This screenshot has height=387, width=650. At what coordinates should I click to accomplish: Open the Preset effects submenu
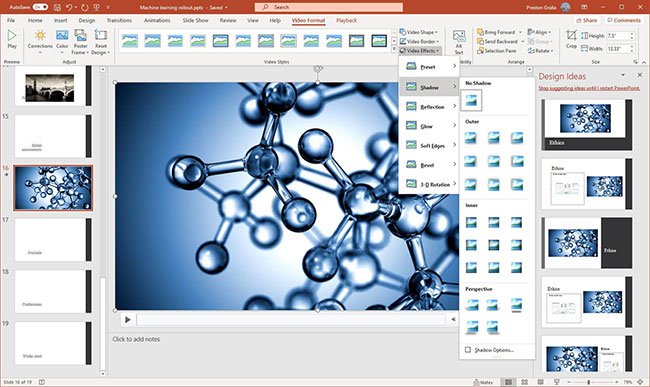click(429, 66)
